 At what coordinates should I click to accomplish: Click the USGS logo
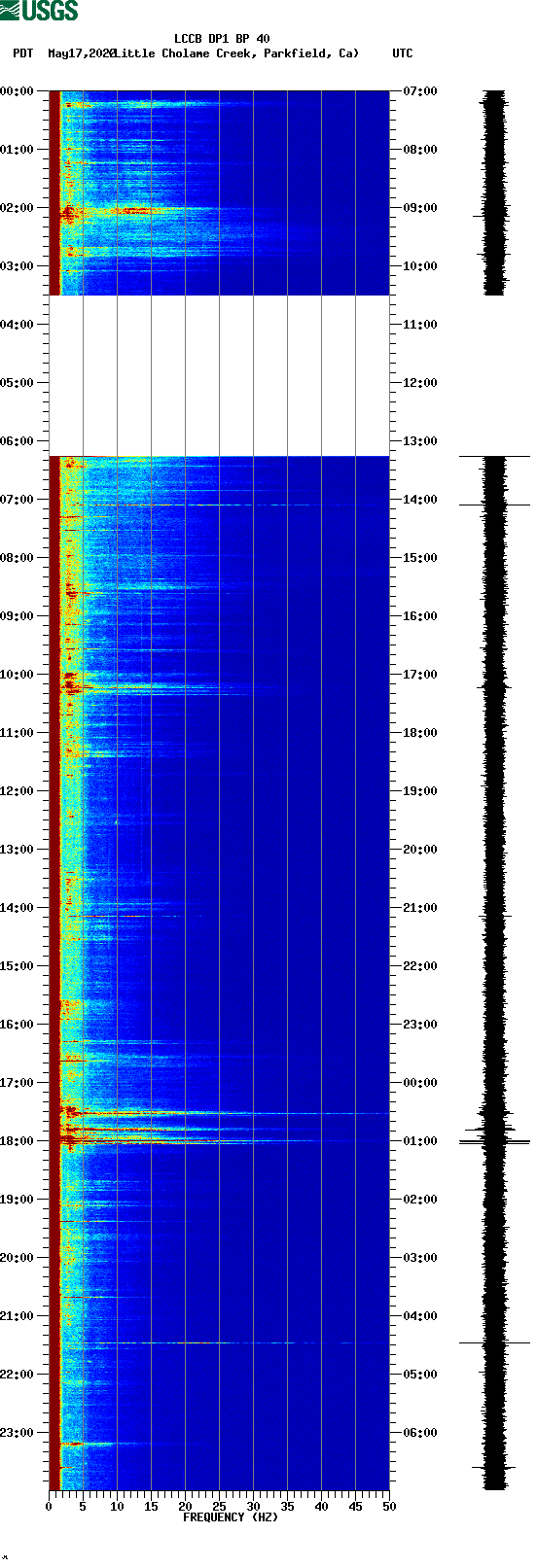40,11
